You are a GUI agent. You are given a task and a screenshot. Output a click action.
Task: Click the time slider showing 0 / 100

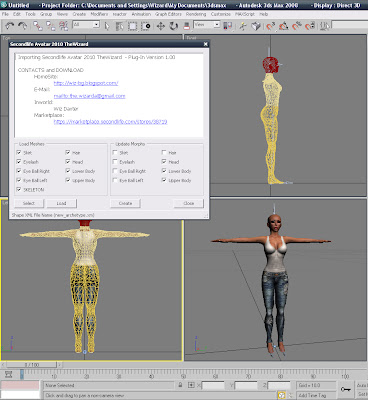pyautogui.click(x=32, y=365)
